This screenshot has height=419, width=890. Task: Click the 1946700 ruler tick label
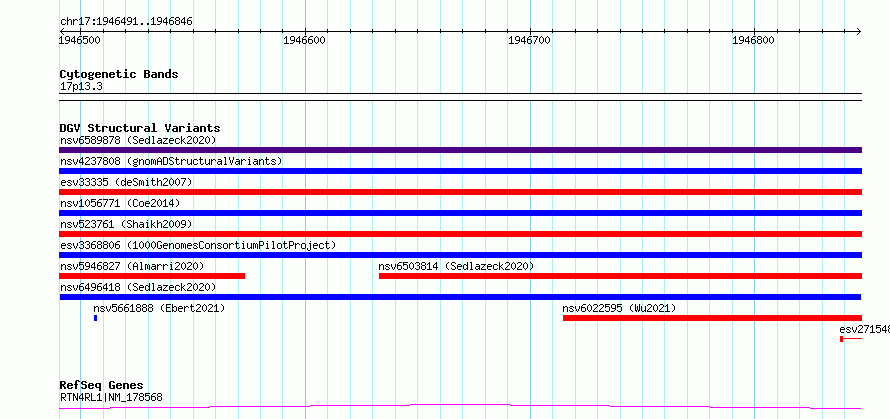[530, 40]
